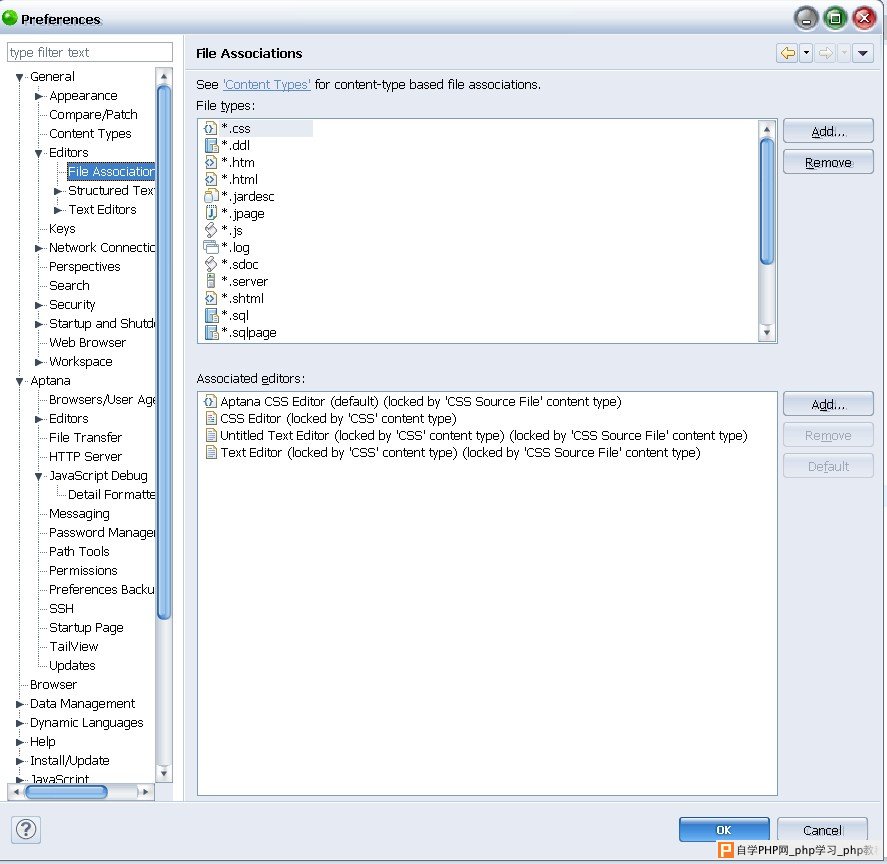Select Content Types in the tree

(x=90, y=134)
